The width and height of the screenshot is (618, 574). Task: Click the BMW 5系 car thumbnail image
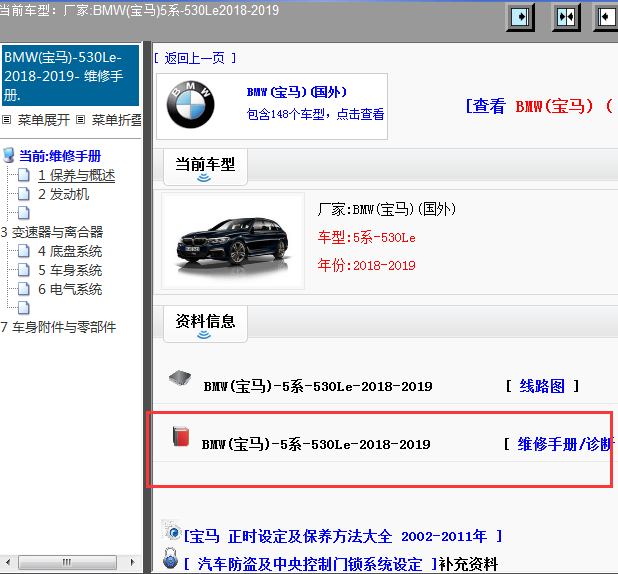click(x=233, y=241)
